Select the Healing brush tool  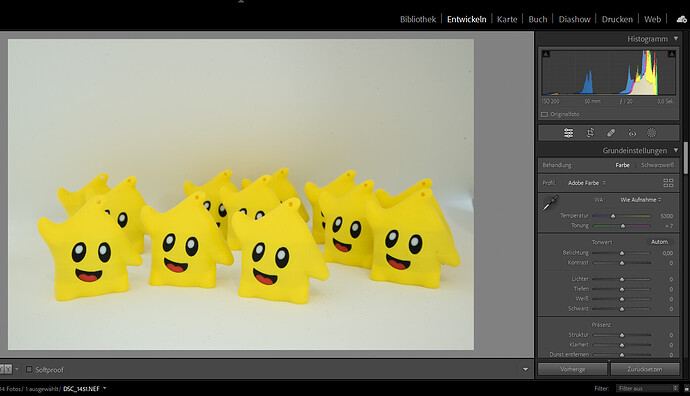pyautogui.click(x=611, y=133)
